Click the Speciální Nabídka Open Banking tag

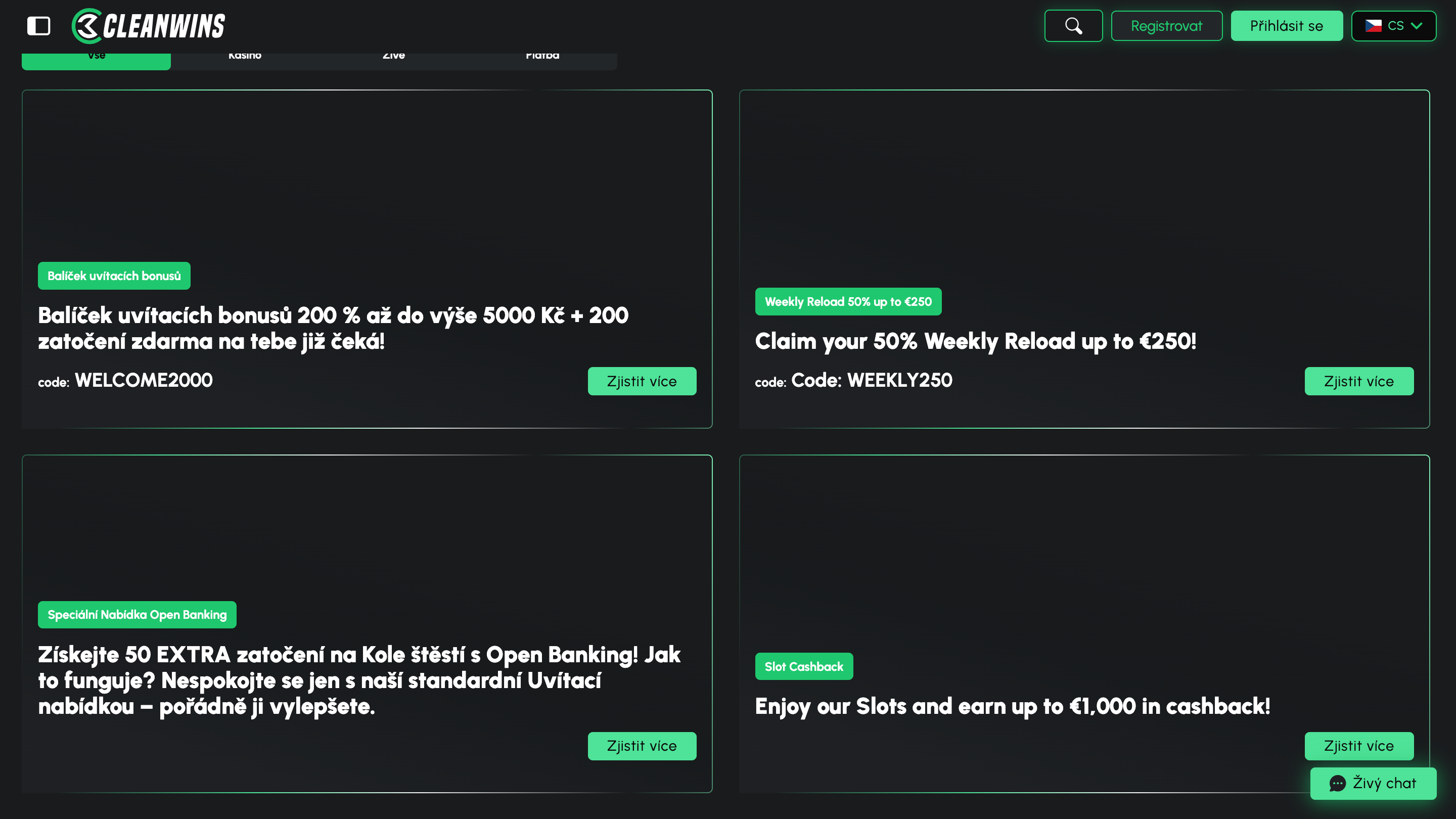pos(137,614)
